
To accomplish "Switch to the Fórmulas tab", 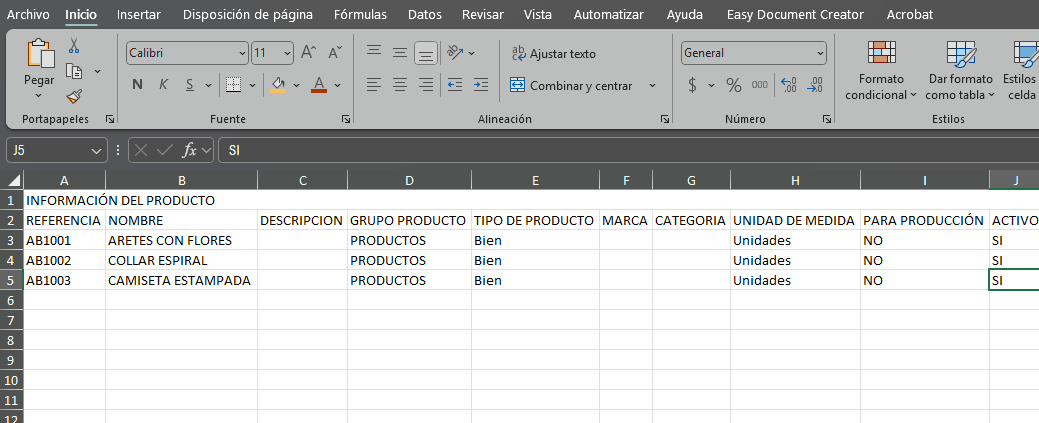I will pos(360,15).
